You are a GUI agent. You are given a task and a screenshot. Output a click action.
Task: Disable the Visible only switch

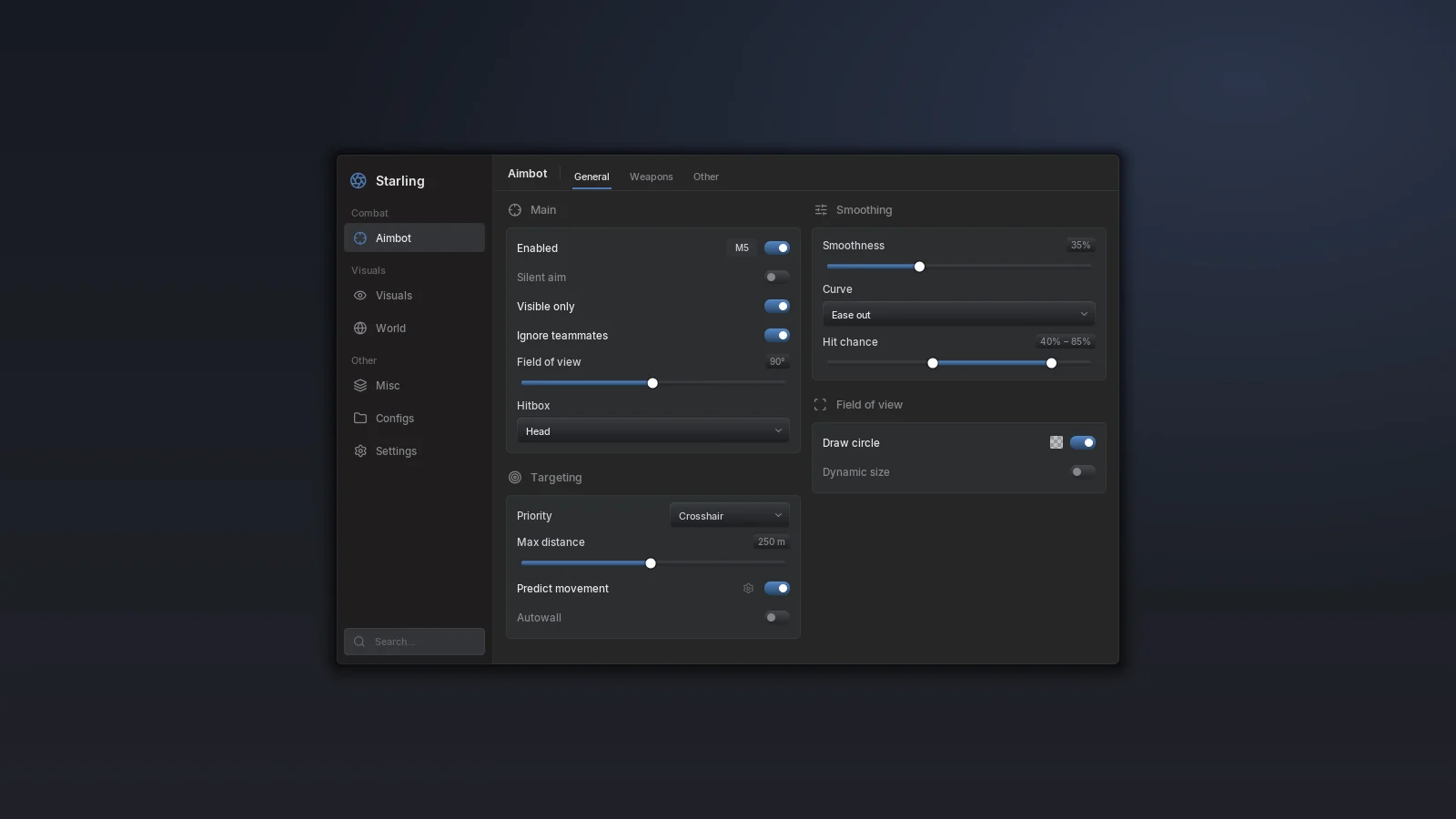777,306
